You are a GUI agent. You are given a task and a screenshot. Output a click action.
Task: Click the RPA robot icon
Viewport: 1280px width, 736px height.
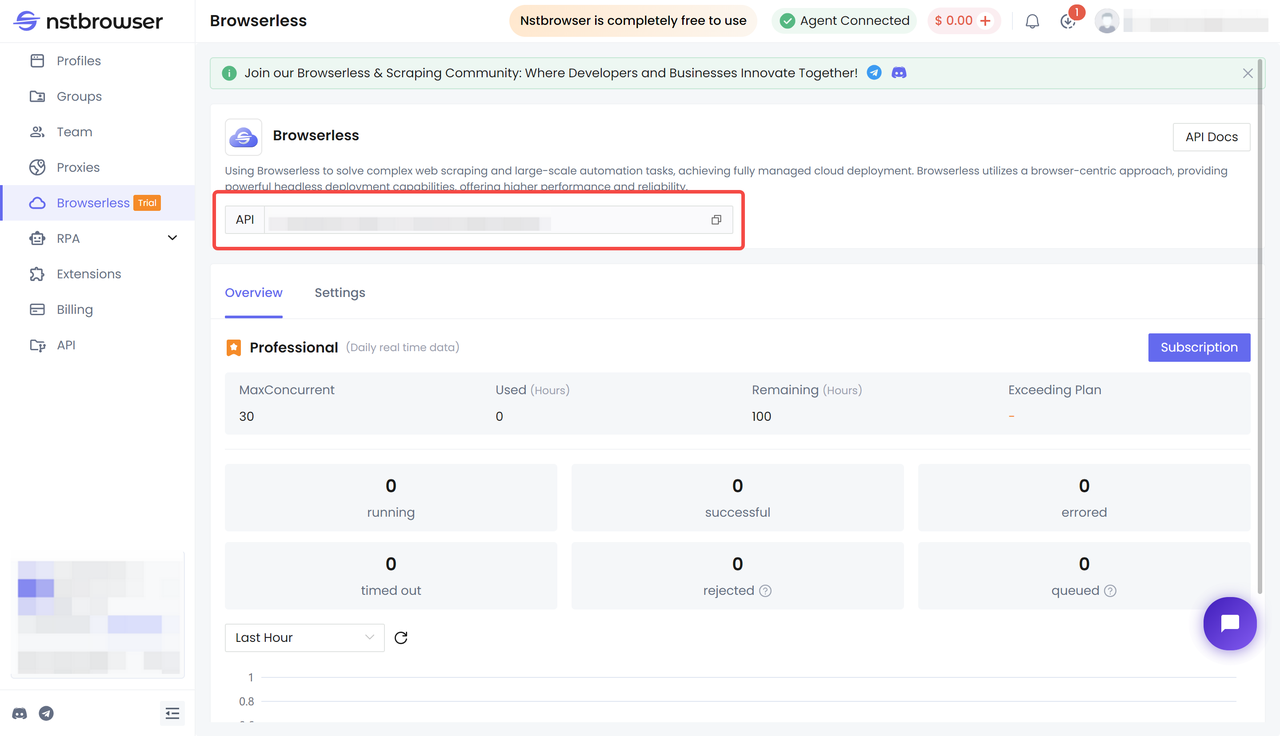pyautogui.click(x=37, y=238)
